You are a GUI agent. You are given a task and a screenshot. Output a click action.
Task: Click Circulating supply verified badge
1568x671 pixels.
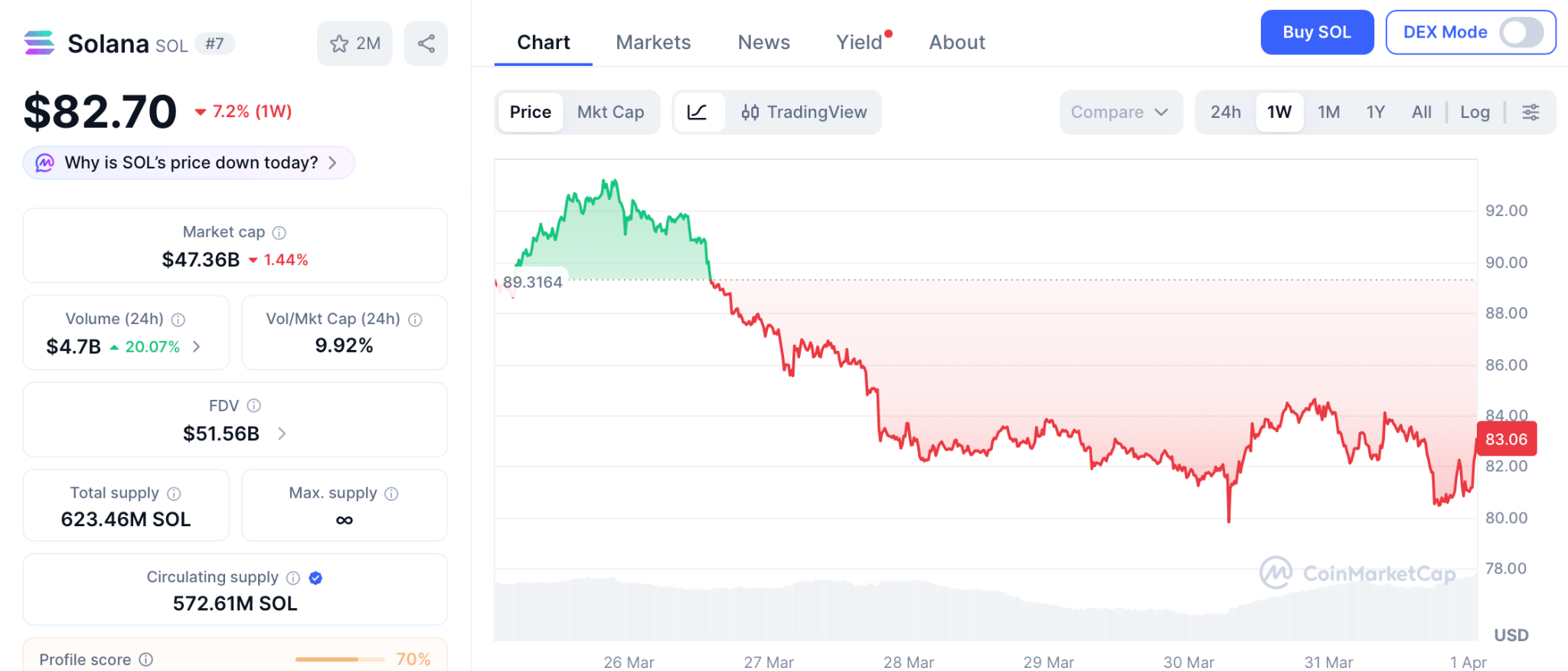[x=315, y=578]
